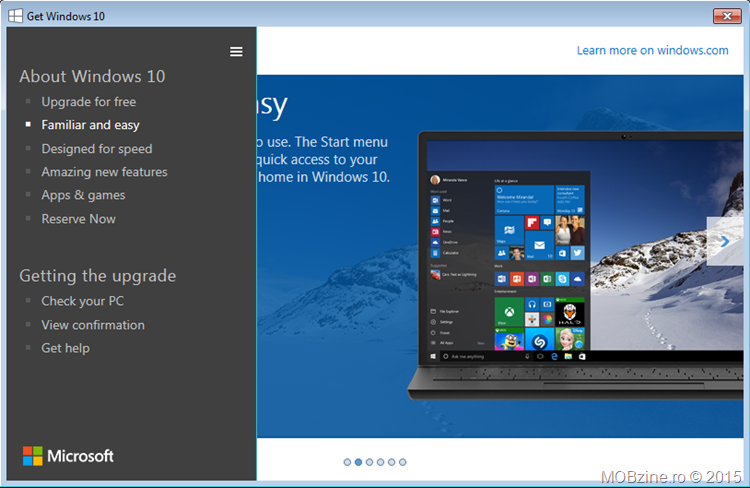Open Amazing new features section
750x488 pixels.
point(104,172)
